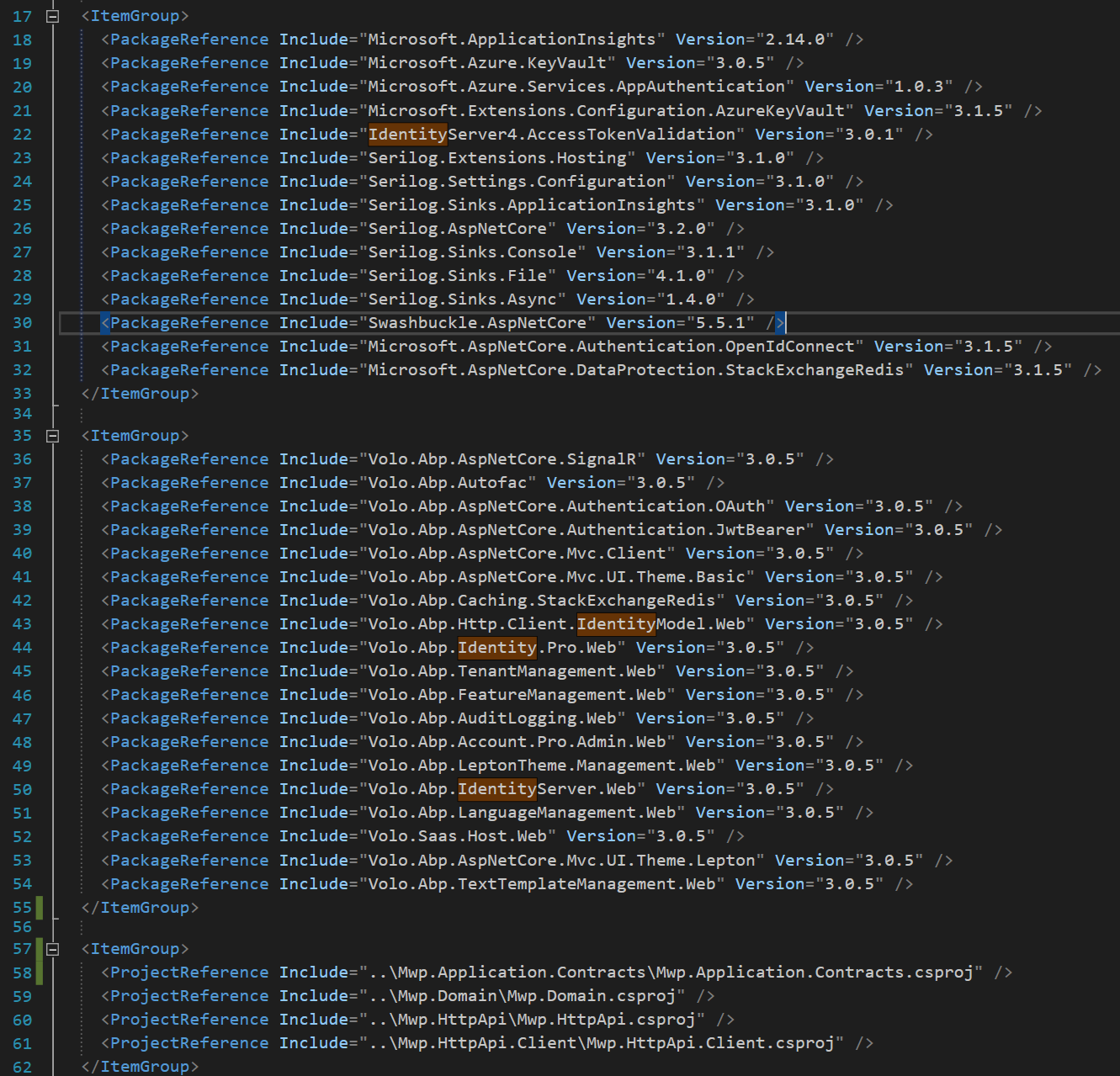
Task: Place cursor in Swashbuckle.AspNetCore package name
Action: (x=477, y=323)
